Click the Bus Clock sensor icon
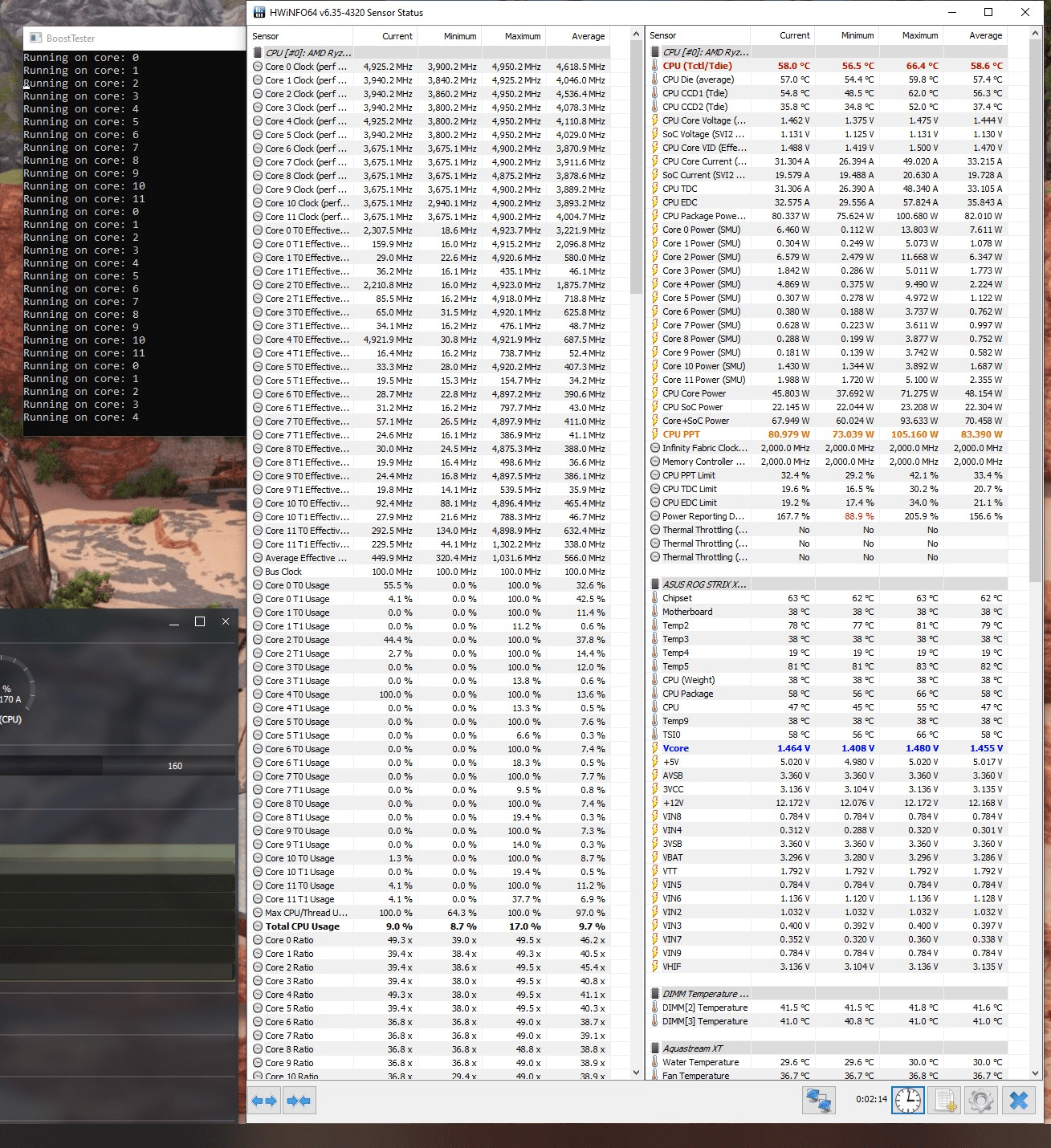1051x1148 pixels. (x=258, y=572)
